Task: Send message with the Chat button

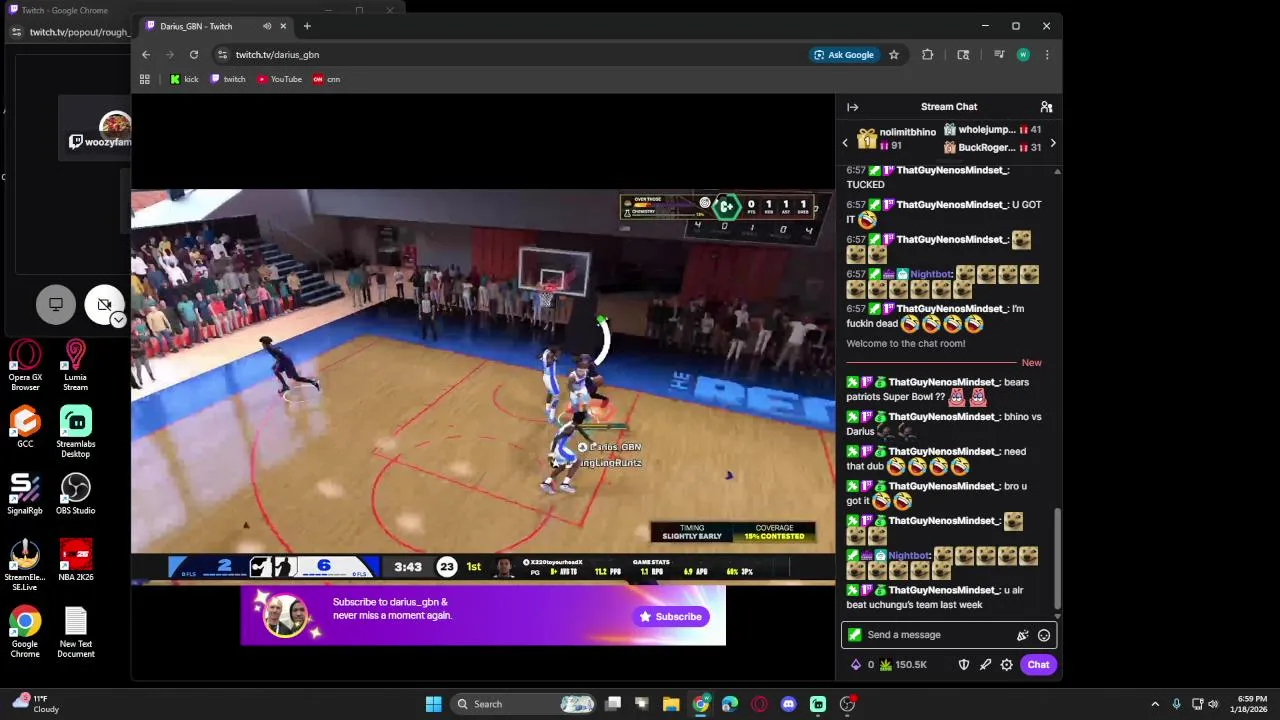Action: coord(1038,665)
